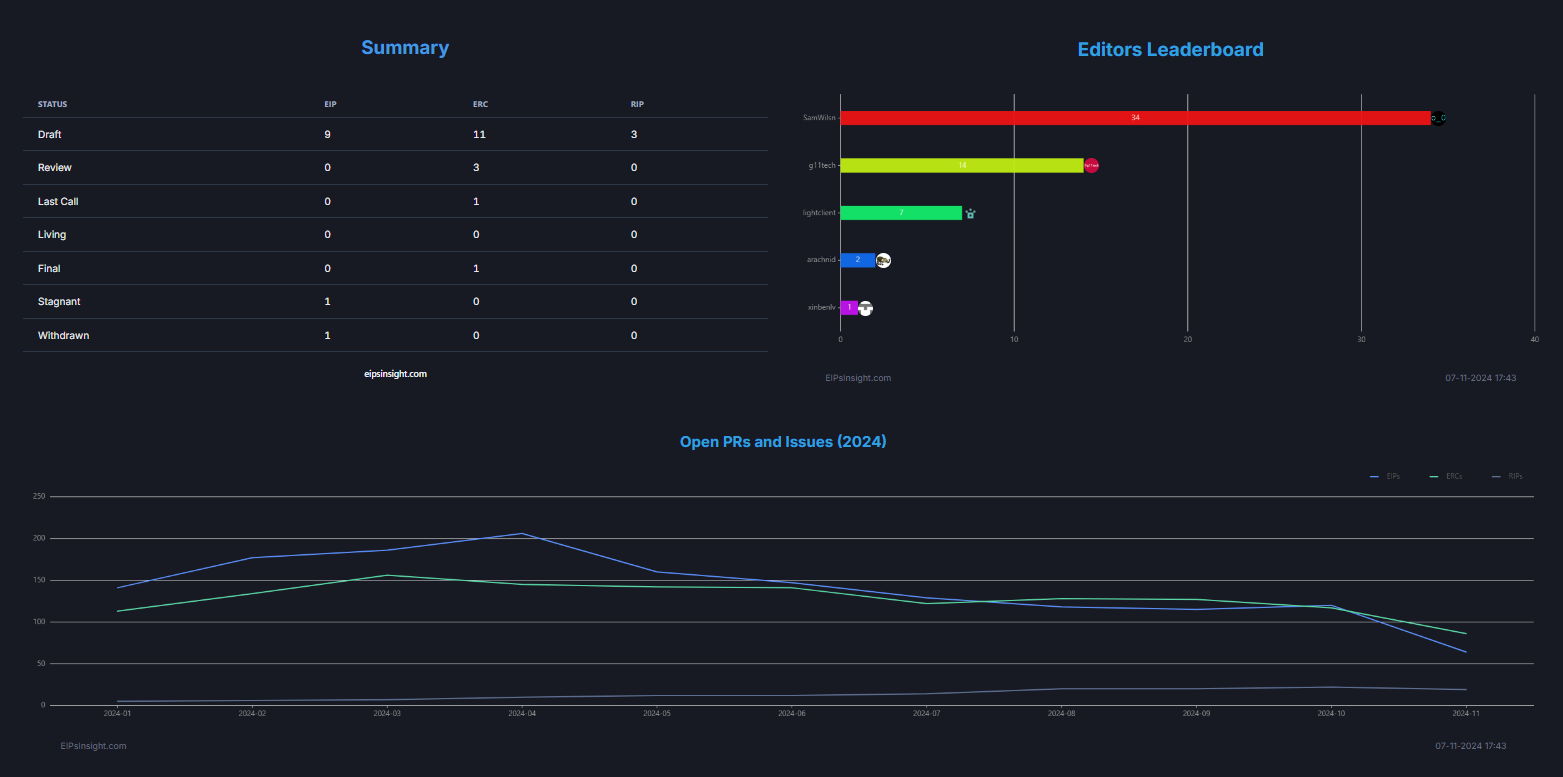
Task: Click SamWilsn's avatar icon on the leaderboard
Action: pyautogui.click(x=1438, y=118)
